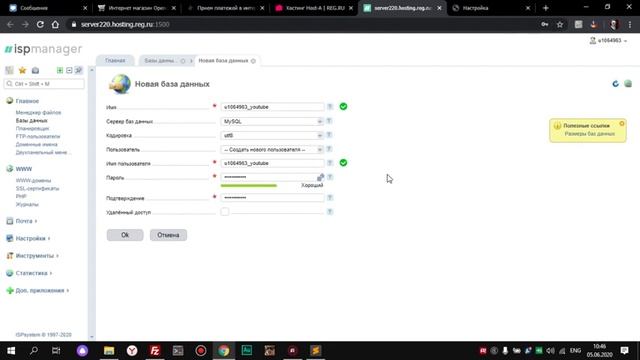The image size is (640, 360).
Task: Click help icon beside MySQL server dropdown
Action: 329,121
